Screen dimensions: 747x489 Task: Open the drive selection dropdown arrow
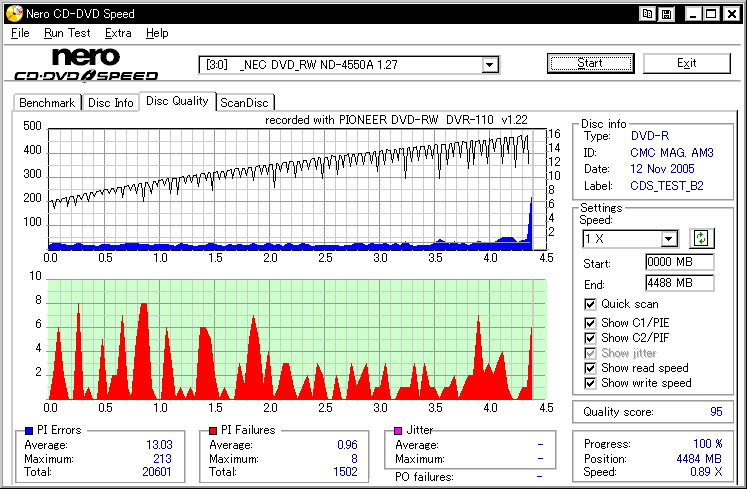click(489, 65)
